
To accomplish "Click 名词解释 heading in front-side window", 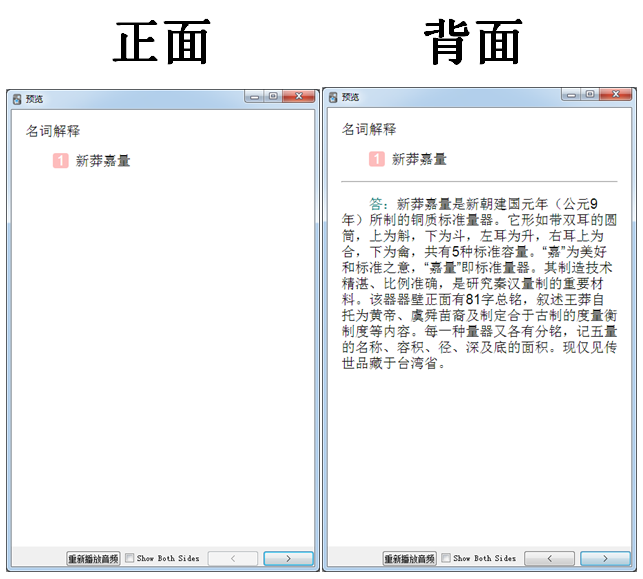I will click(x=53, y=131).
